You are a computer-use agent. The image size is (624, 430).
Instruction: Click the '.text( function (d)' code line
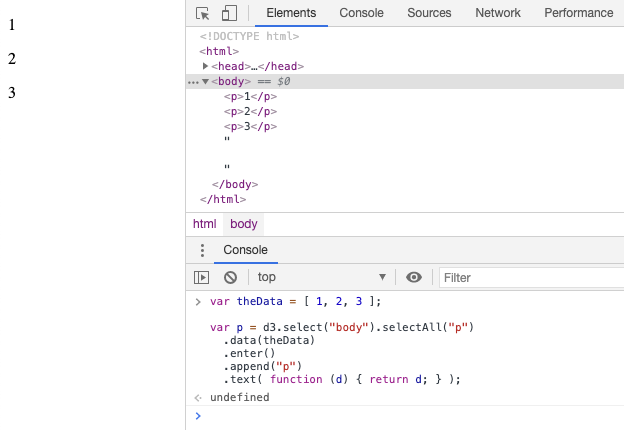click(342, 379)
